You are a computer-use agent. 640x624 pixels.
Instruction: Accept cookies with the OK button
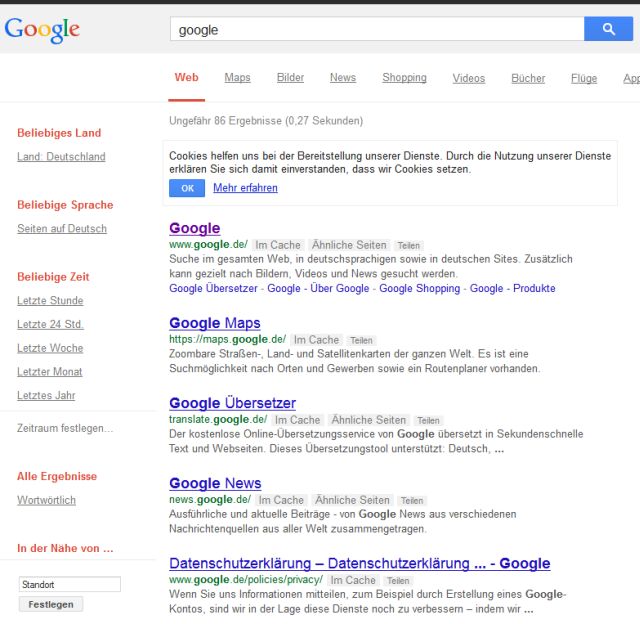(x=187, y=188)
